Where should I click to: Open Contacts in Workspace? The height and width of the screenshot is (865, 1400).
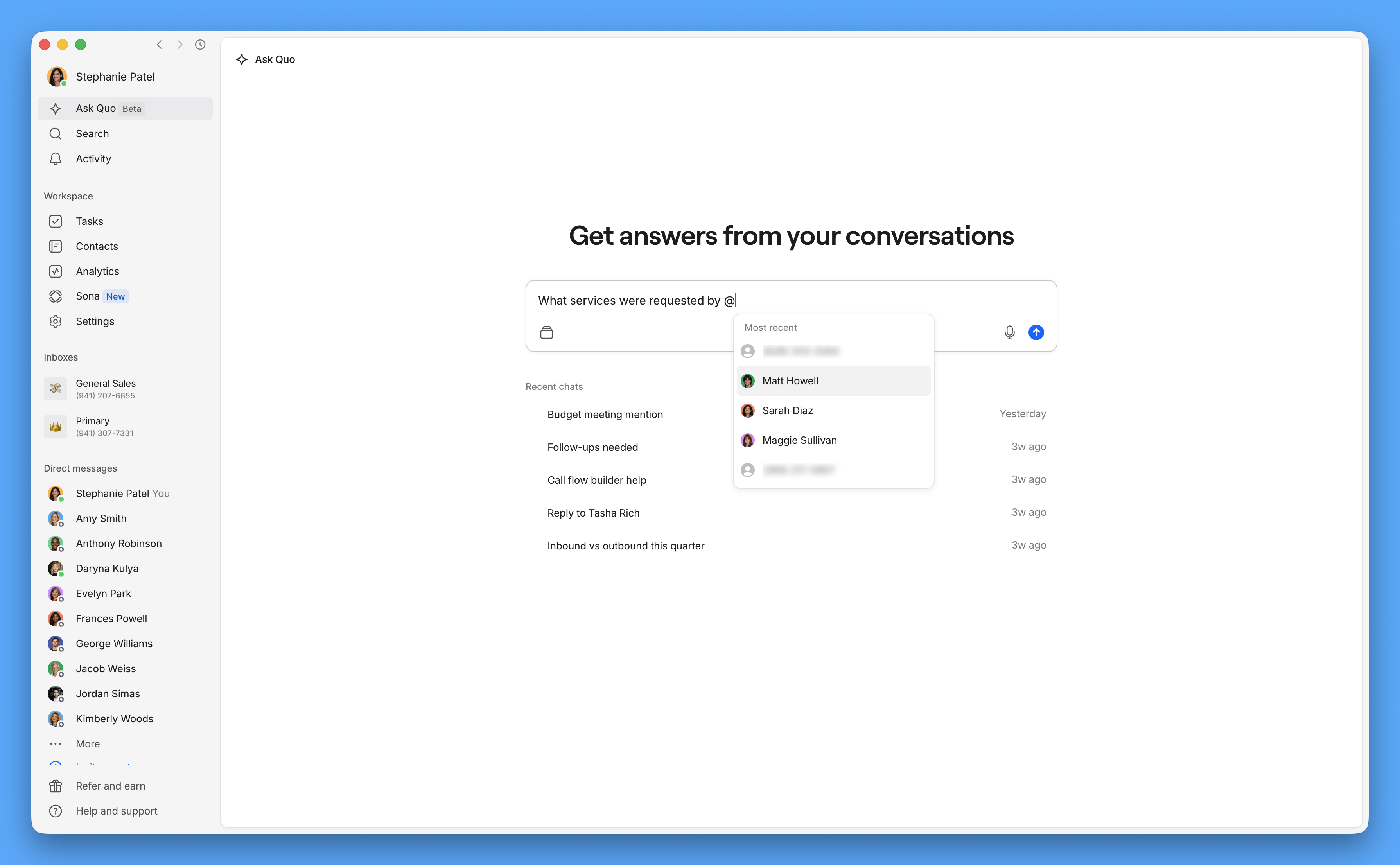pyautogui.click(x=125, y=246)
